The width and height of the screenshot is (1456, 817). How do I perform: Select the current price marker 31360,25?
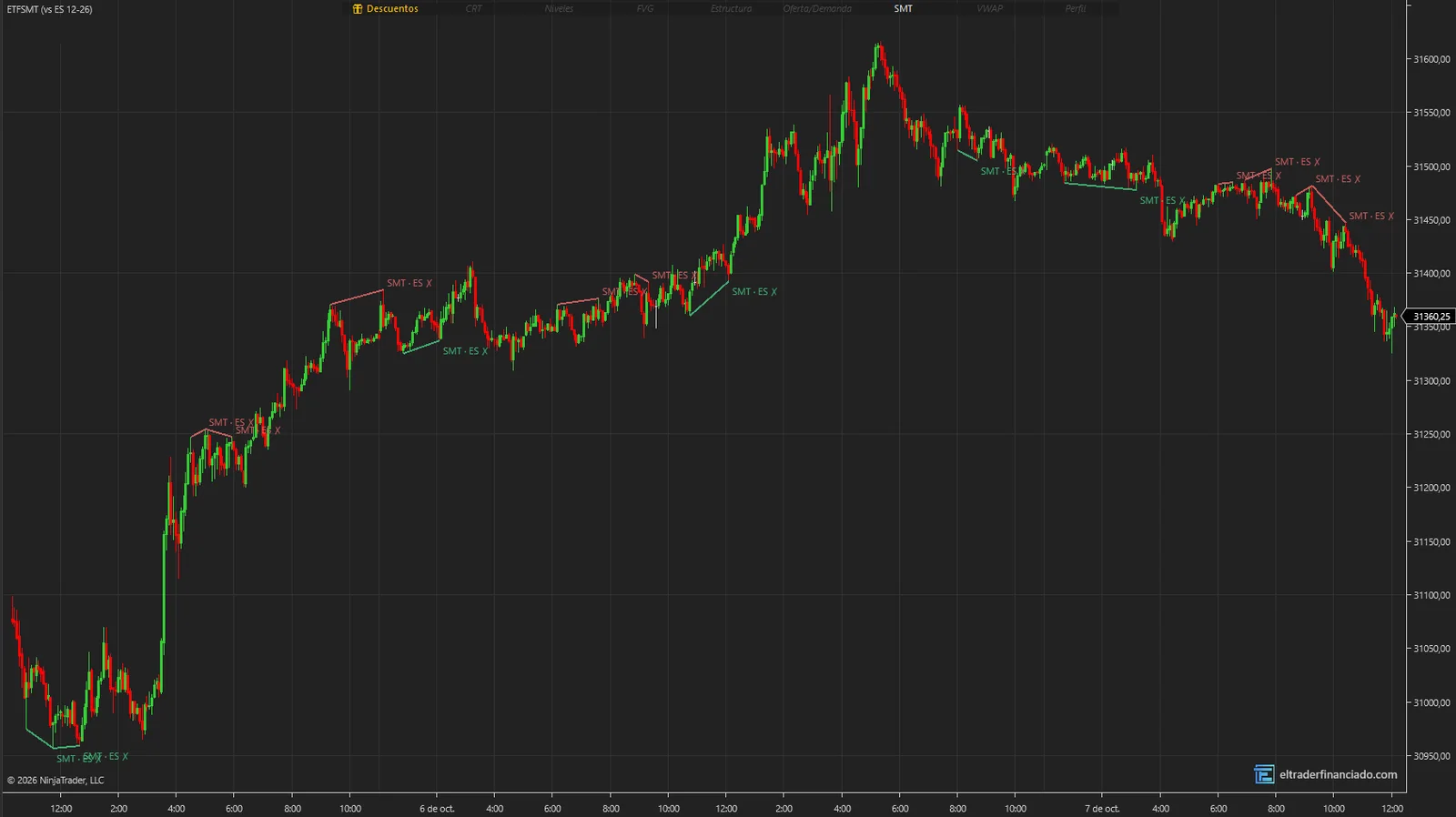(1431, 317)
